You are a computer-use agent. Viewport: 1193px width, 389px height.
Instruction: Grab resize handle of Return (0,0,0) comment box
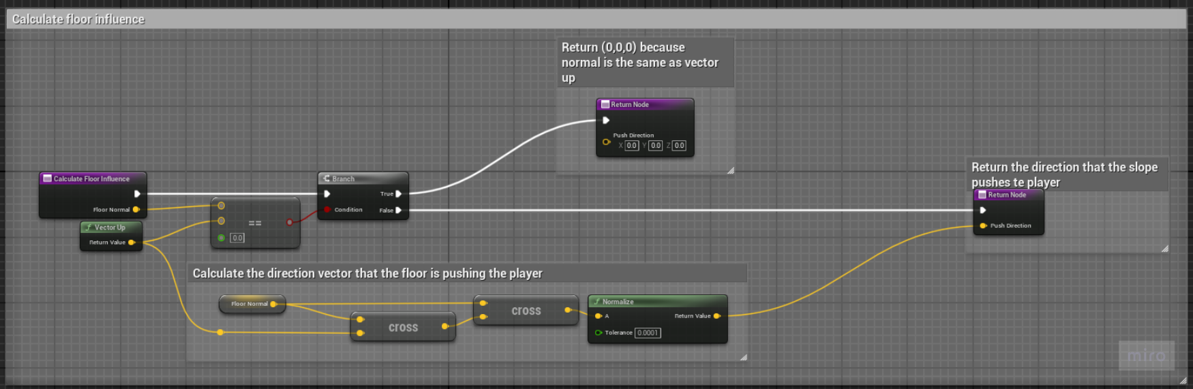click(730, 171)
